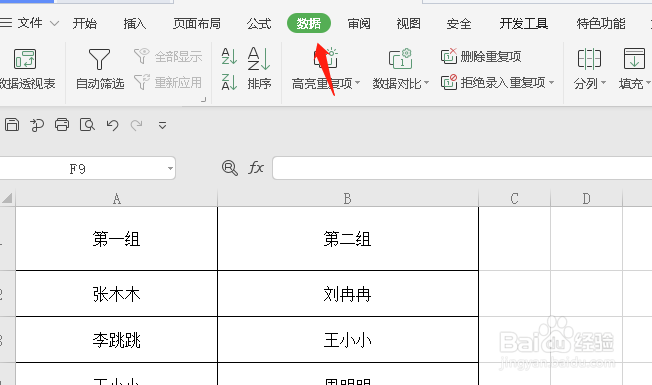Sort ascending with the A-Z icon
The height and width of the screenshot is (385, 652).
pyautogui.click(x=229, y=56)
